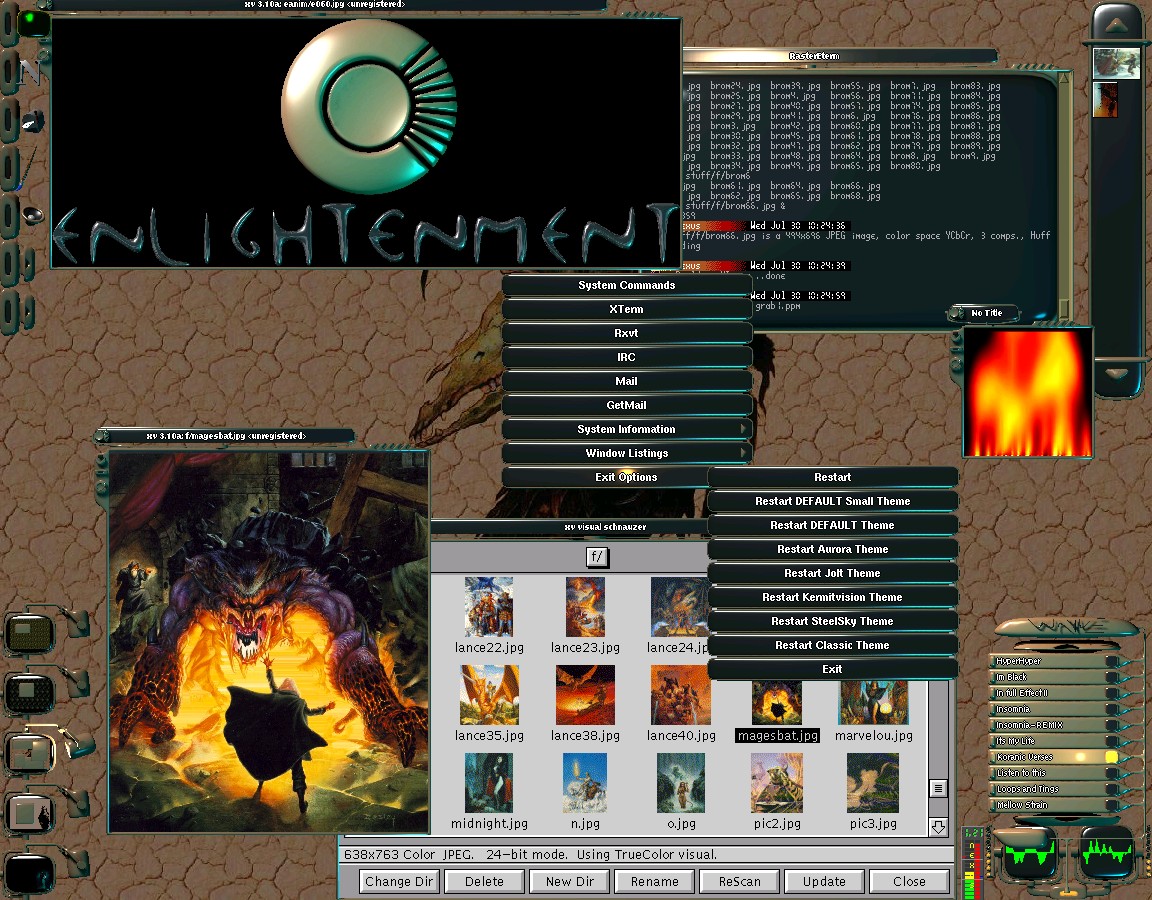Enable the toggle next to the Insomnia track
1152x900 pixels.
[x=1112, y=709]
